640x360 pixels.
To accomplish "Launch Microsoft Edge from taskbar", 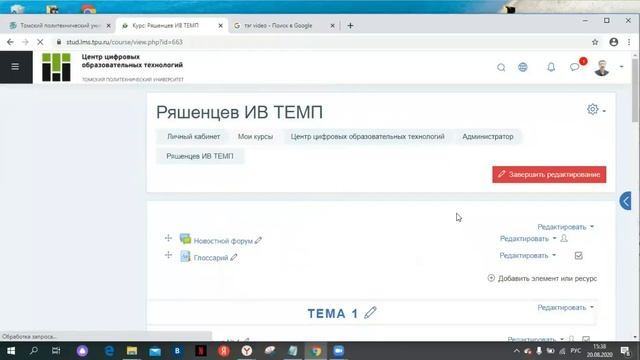I will [109, 351].
